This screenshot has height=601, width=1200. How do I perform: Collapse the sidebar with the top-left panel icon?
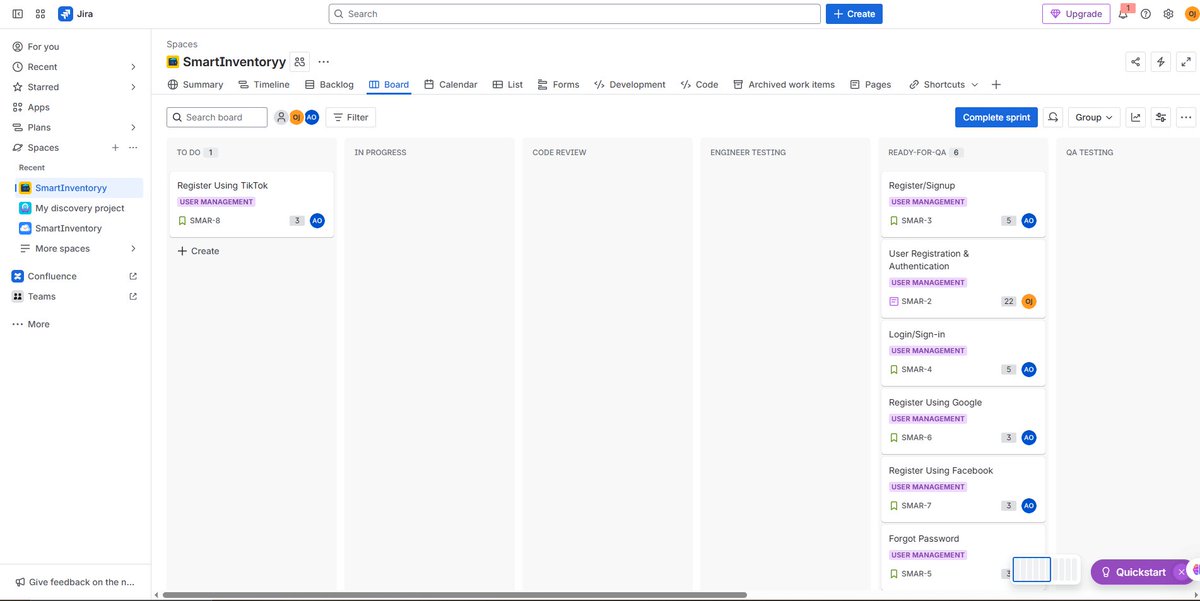click(x=18, y=14)
